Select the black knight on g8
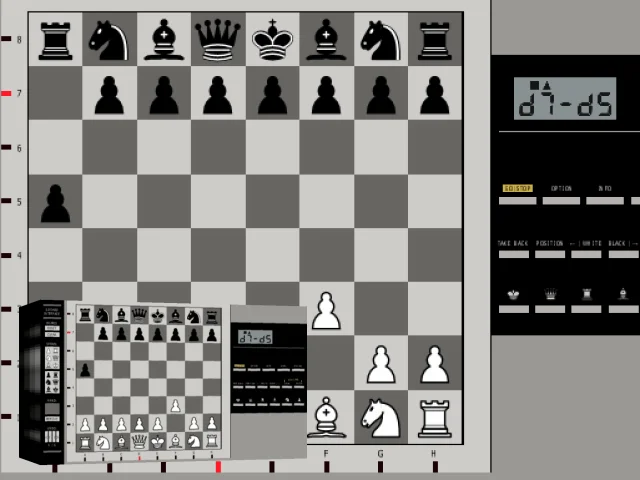The height and width of the screenshot is (480, 640). point(380,40)
